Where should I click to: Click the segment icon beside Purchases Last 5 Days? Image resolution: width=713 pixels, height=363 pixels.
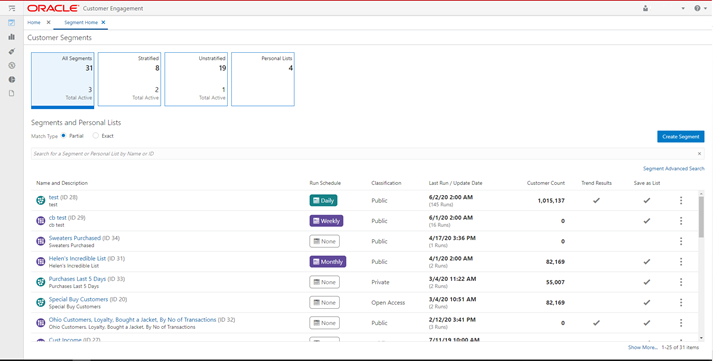pyautogui.click(x=40, y=282)
